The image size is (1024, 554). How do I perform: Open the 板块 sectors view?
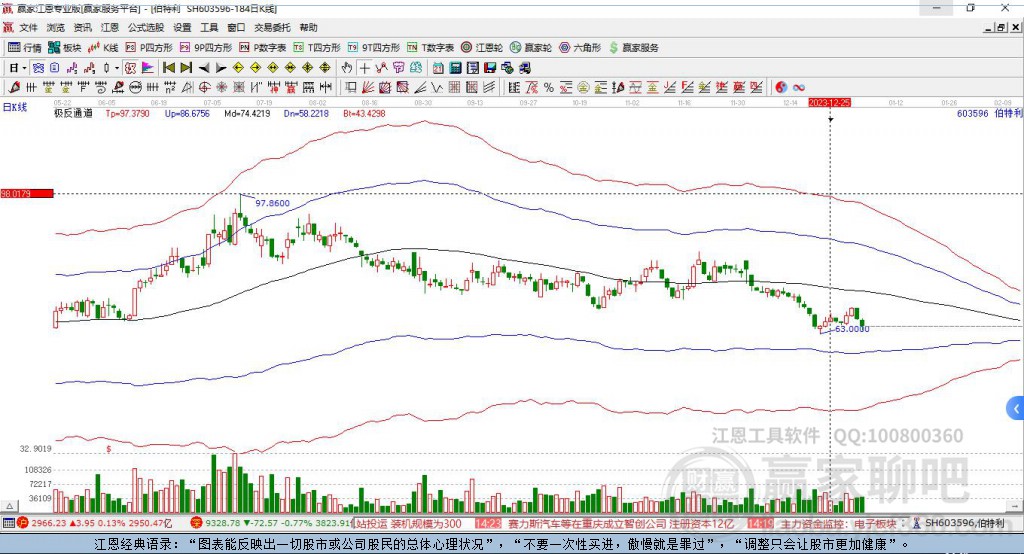tap(64, 48)
